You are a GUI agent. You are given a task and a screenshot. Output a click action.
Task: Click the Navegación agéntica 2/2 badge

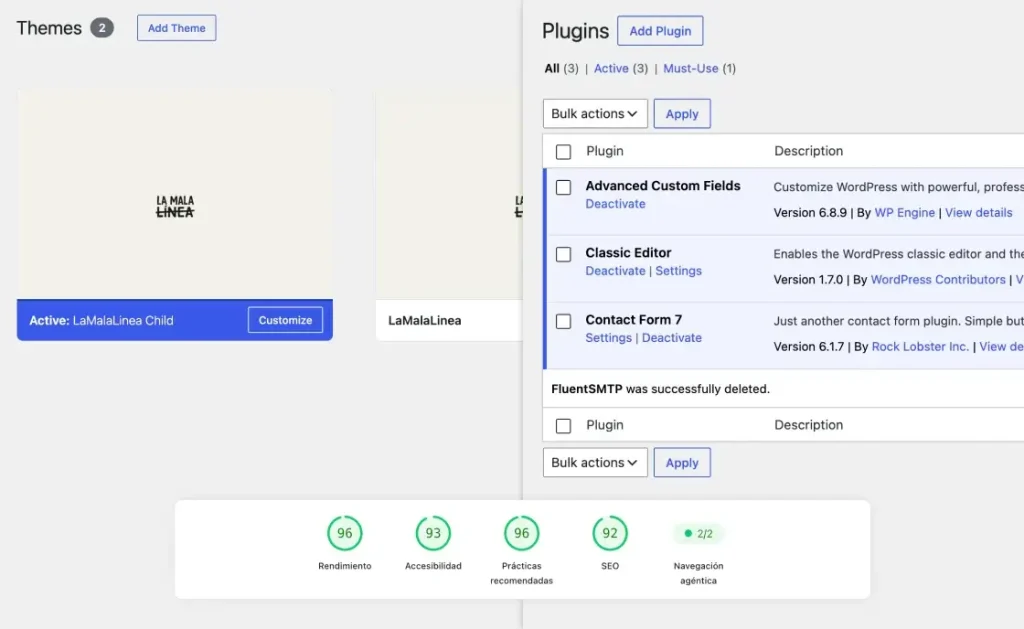[698, 534]
